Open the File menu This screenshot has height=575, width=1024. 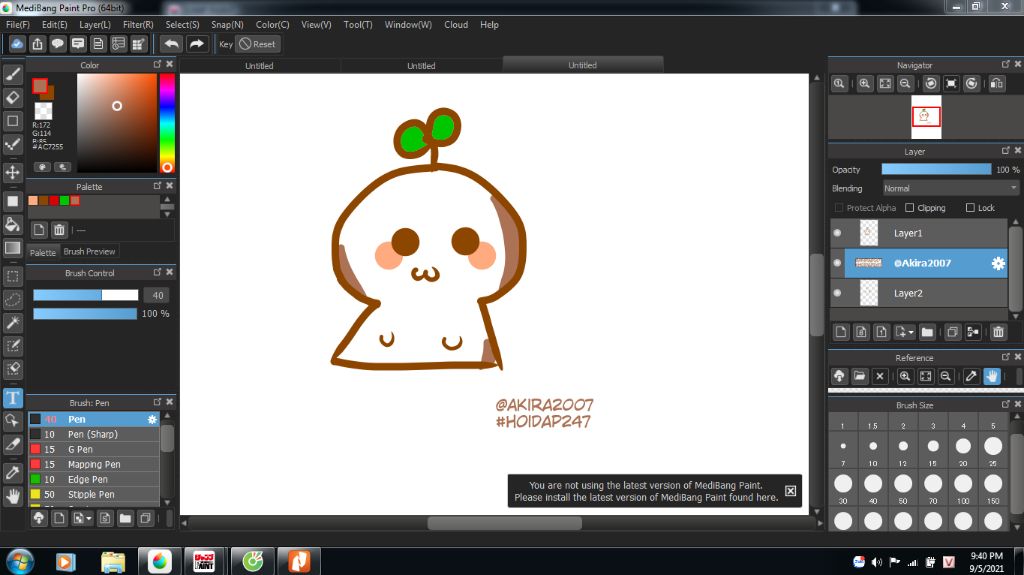18,25
